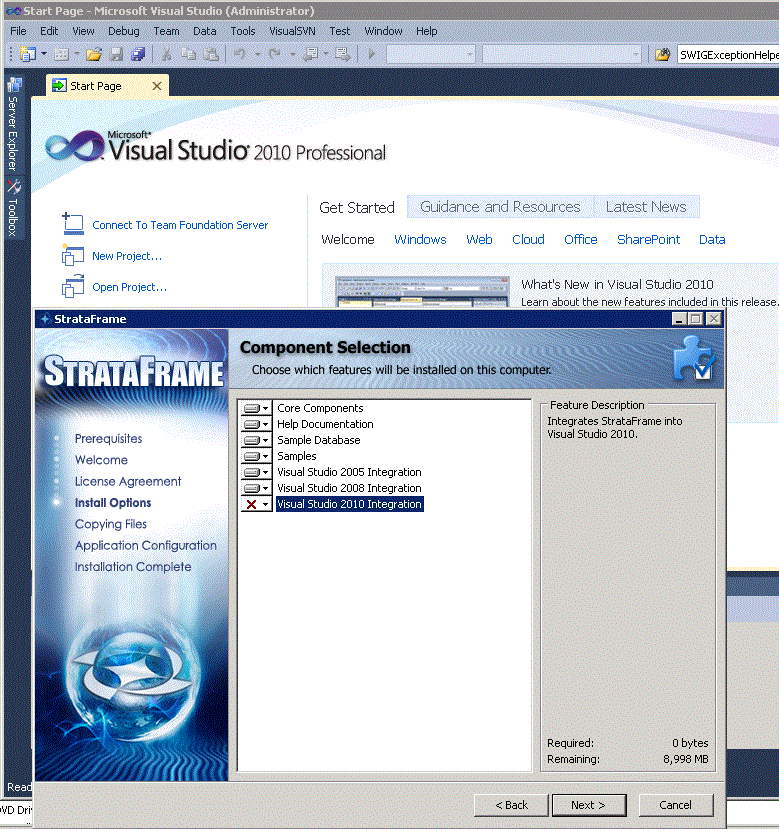Open install state dropdown for Sample Database
The width and height of the screenshot is (779, 829).
(x=256, y=440)
